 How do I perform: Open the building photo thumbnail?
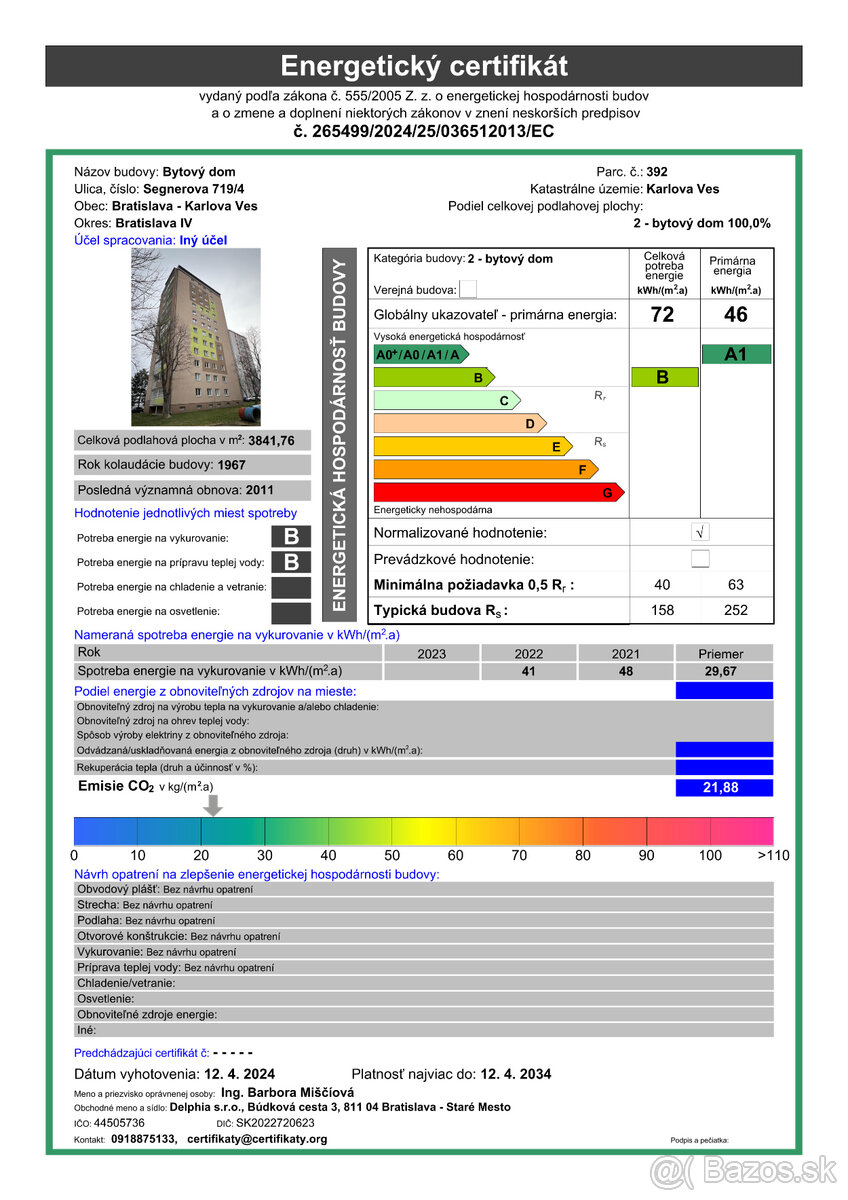(x=196, y=337)
